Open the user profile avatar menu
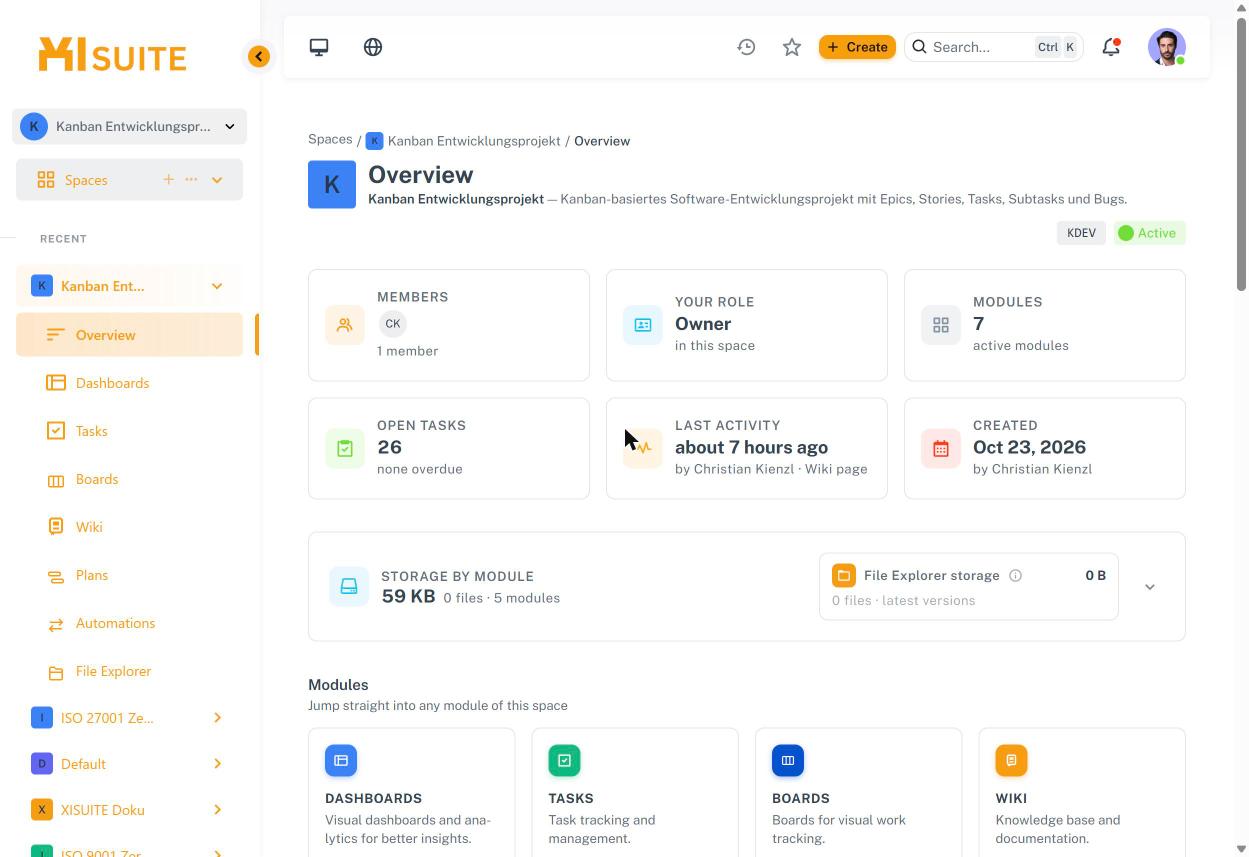1249x857 pixels. coord(1167,47)
